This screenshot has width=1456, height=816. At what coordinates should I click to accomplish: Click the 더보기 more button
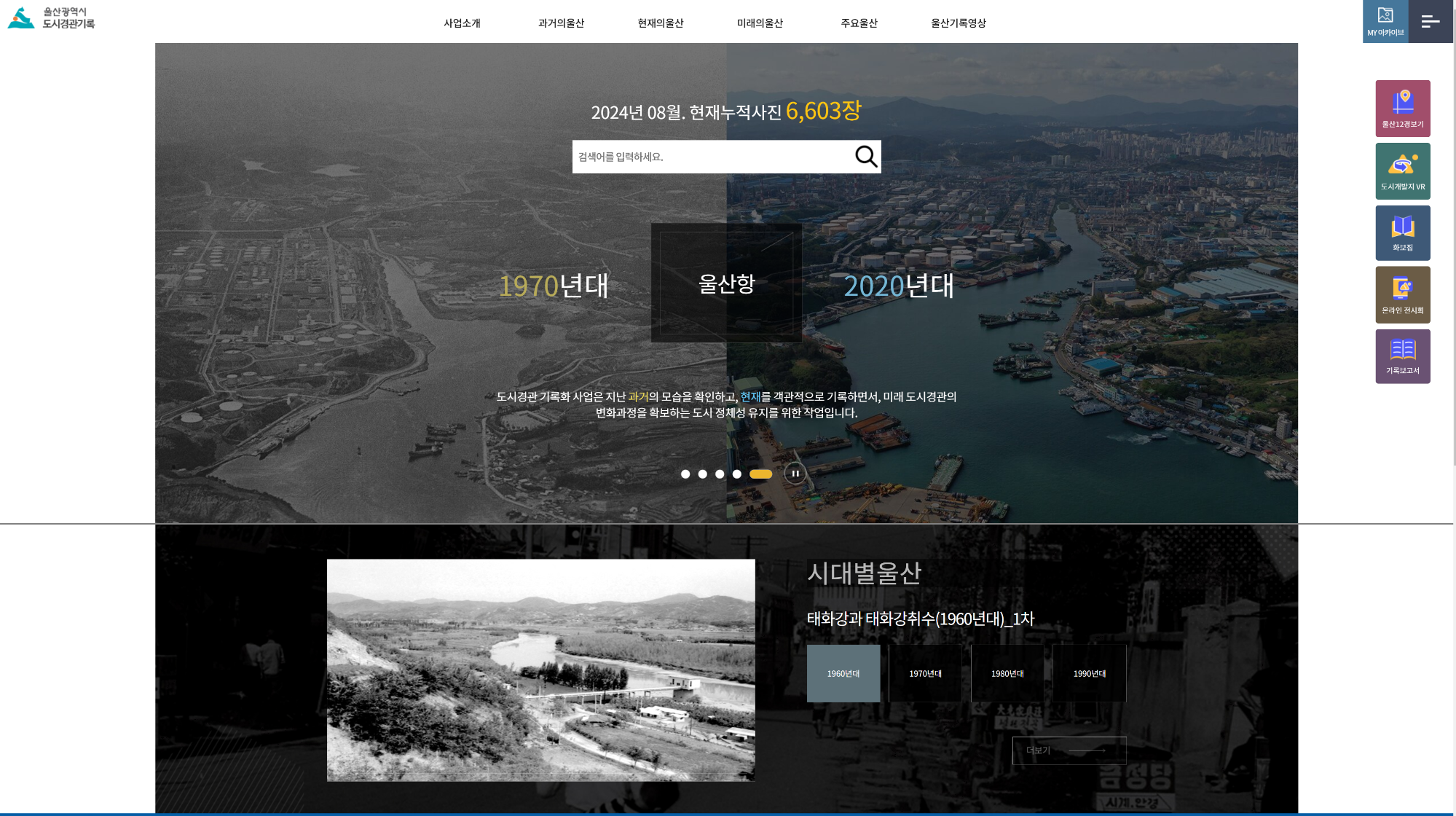pyautogui.click(x=1069, y=750)
